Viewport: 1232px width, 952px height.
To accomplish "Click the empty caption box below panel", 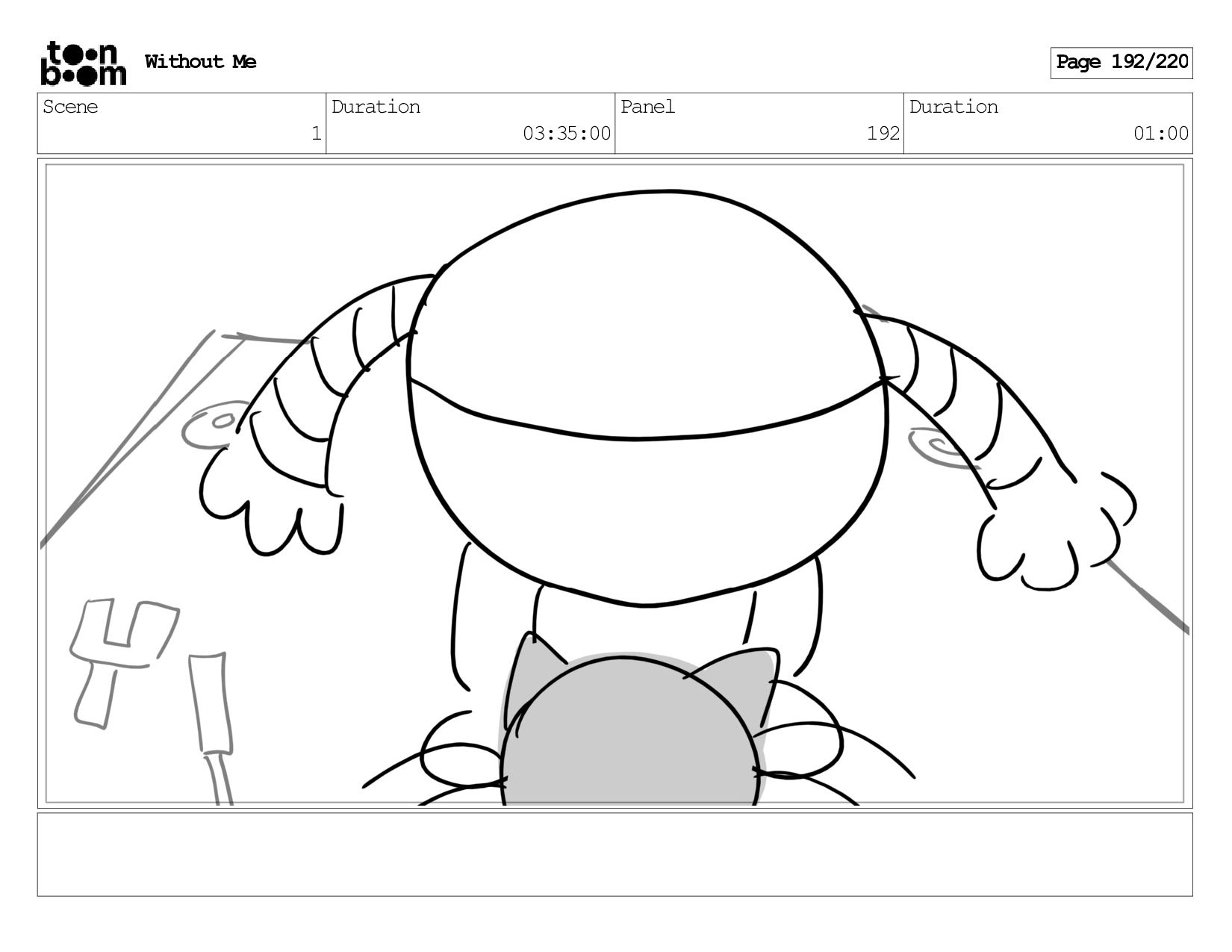I will (x=615, y=855).
